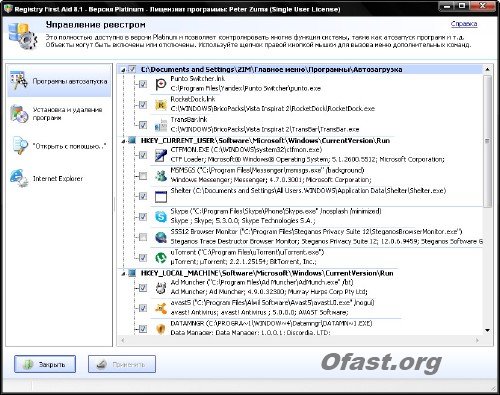Disable the CTFMON.EXE autorun checkbox
The image size is (500, 395).
(x=143, y=155)
